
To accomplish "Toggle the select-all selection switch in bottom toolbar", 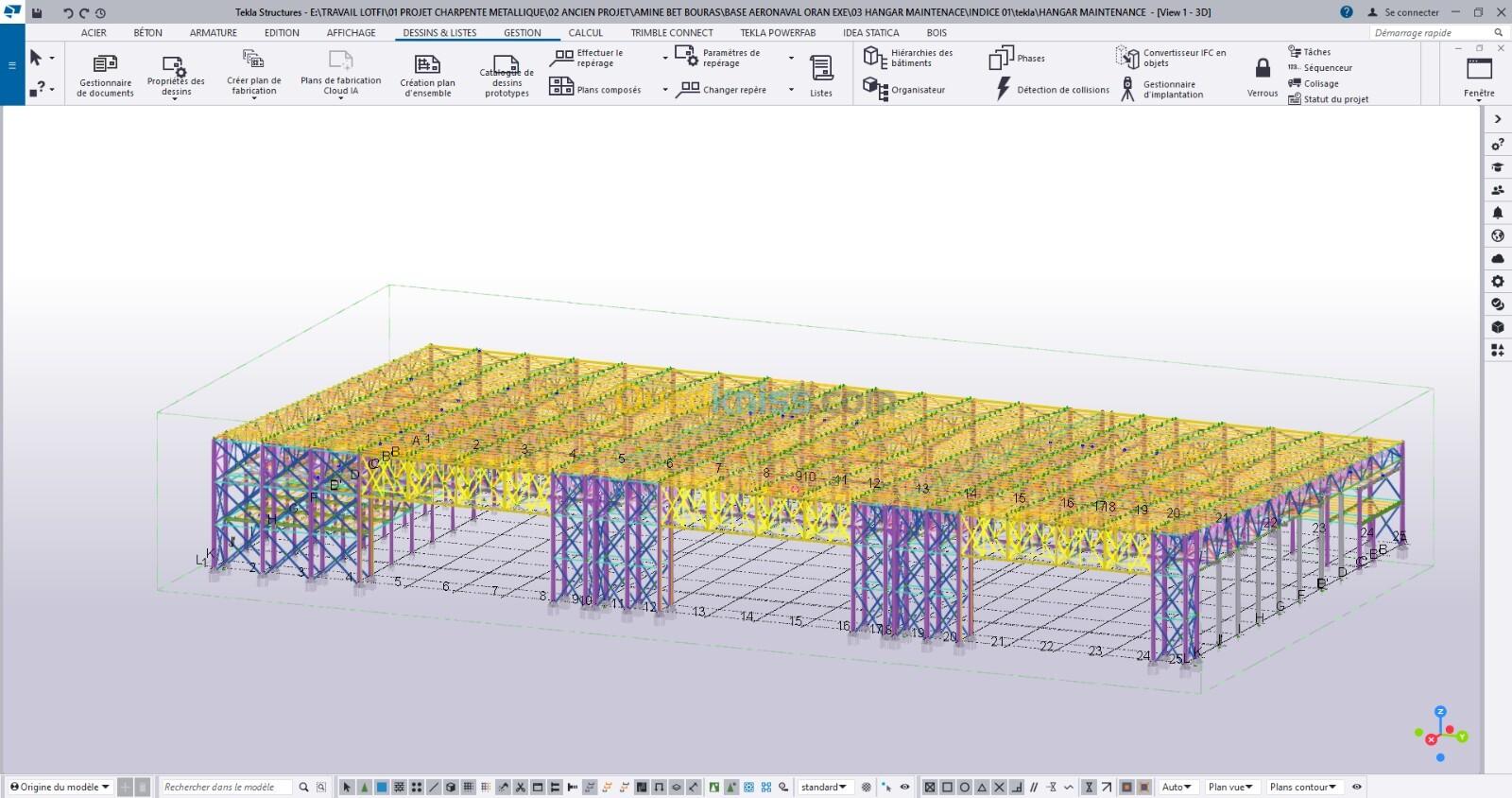I will [x=347, y=787].
